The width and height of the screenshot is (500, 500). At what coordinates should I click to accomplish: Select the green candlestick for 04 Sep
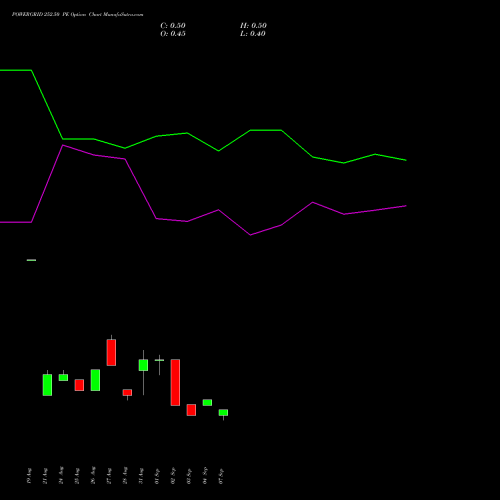(207, 402)
